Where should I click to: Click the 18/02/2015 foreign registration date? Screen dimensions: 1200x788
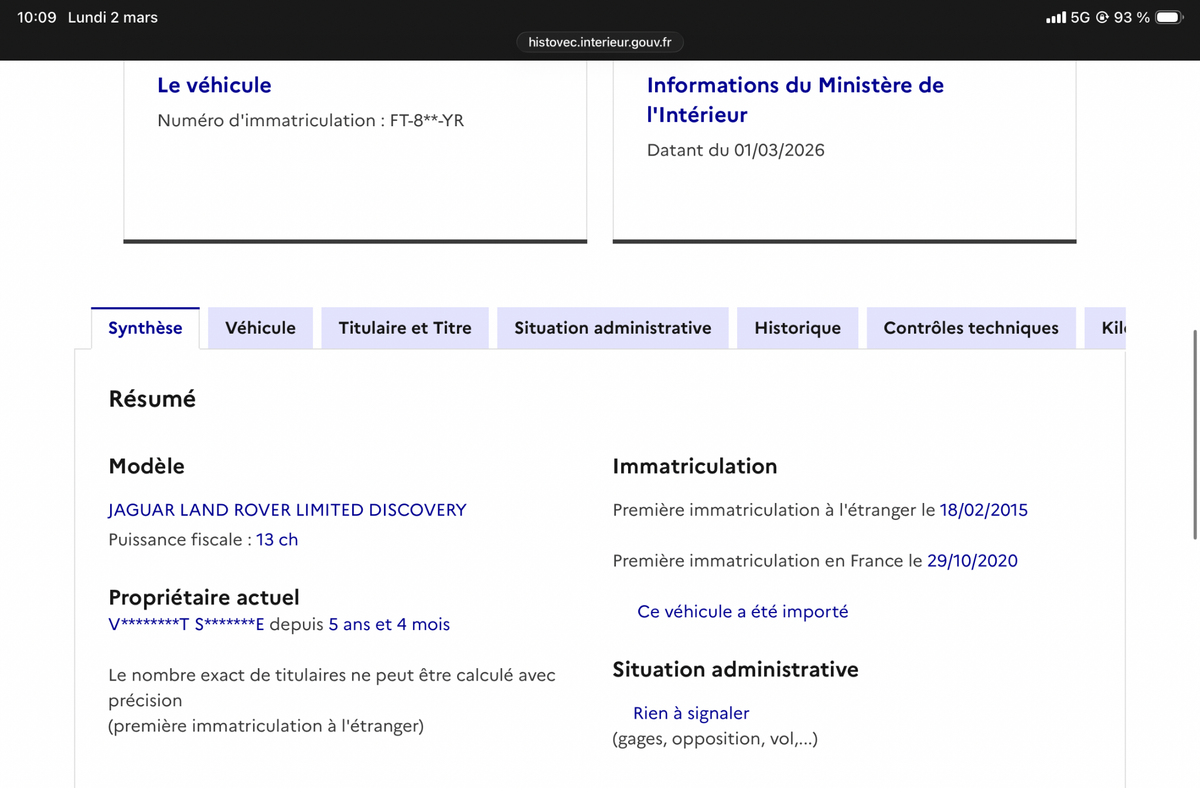pyautogui.click(x=983, y=510)
